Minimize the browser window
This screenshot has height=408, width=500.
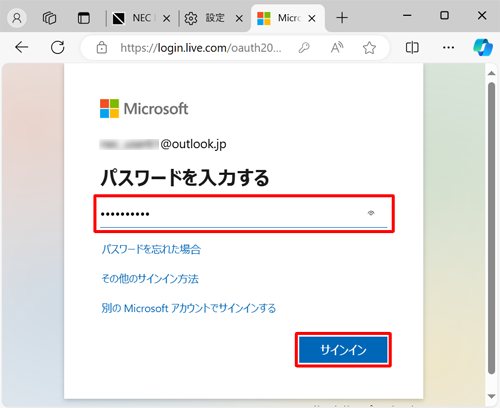pos(407,15)
